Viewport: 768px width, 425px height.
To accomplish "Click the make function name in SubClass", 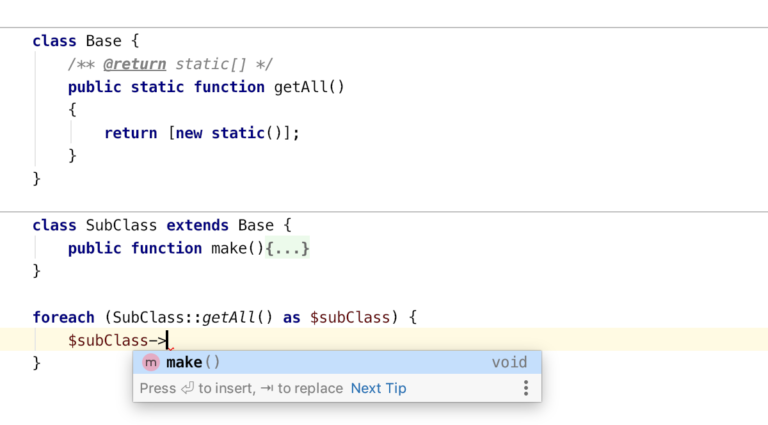I will pyautogui.click(x=228, y=248).
